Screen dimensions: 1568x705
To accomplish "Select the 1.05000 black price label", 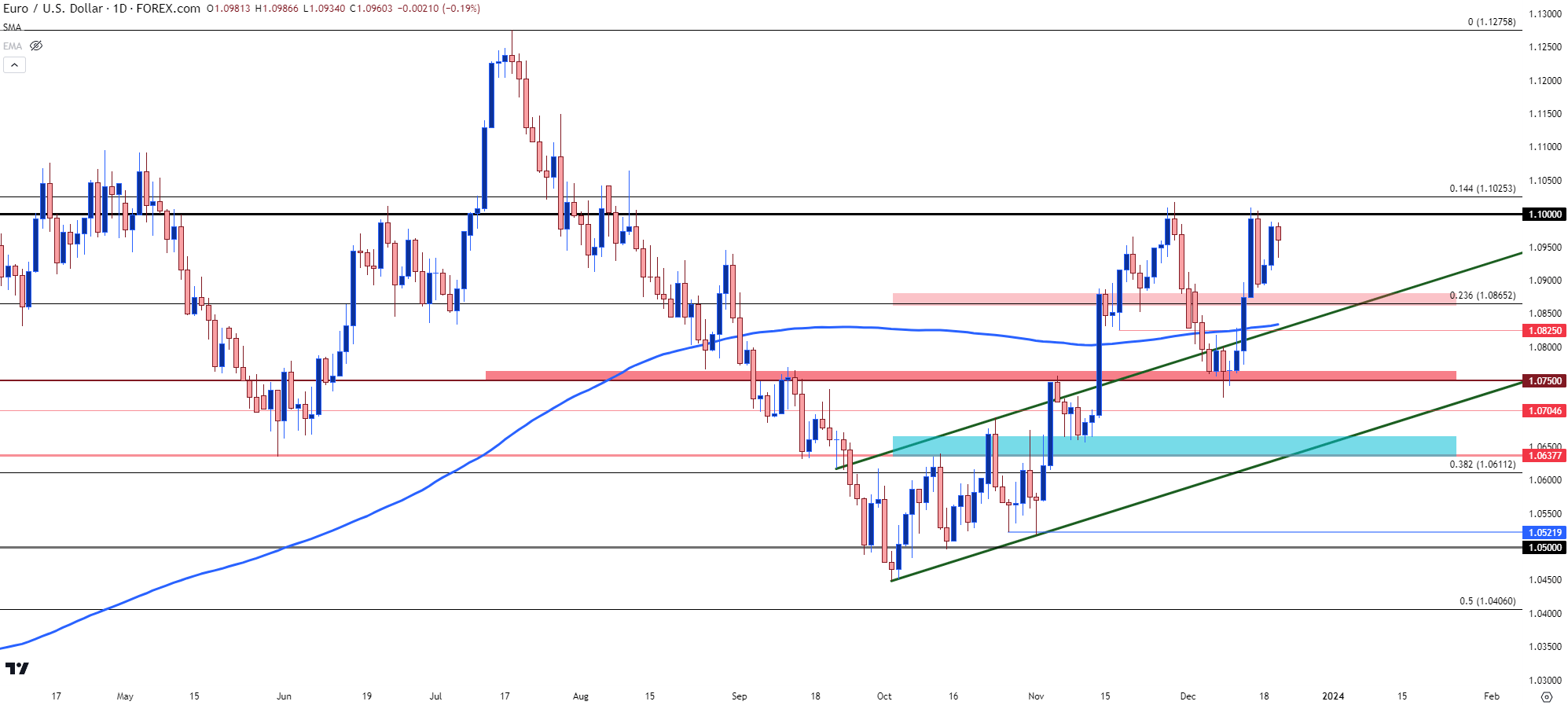I will [x=1545, y=548].
